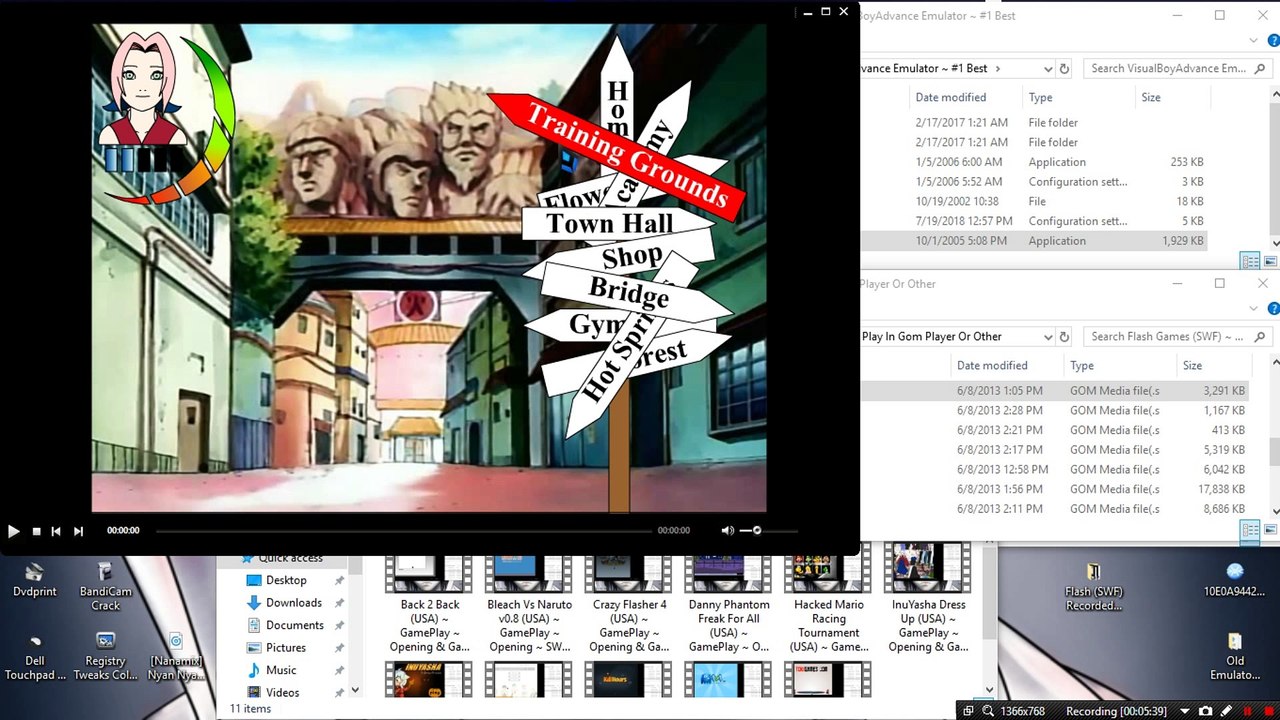This screenshot has height=720, width=1280.
Task: Expand Flash Games address bar dropdown
Action: click(1047, 337)
